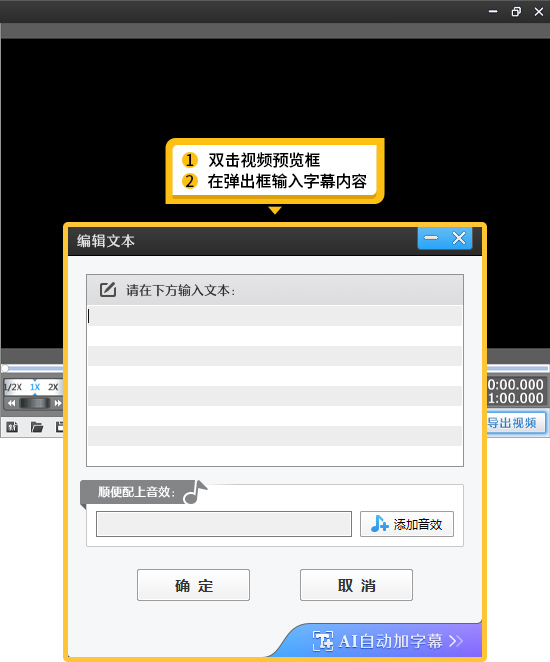Screen dimensions: 550x662
Task: Click the fast-forward double-arrow icon
Action: [58, 403]
